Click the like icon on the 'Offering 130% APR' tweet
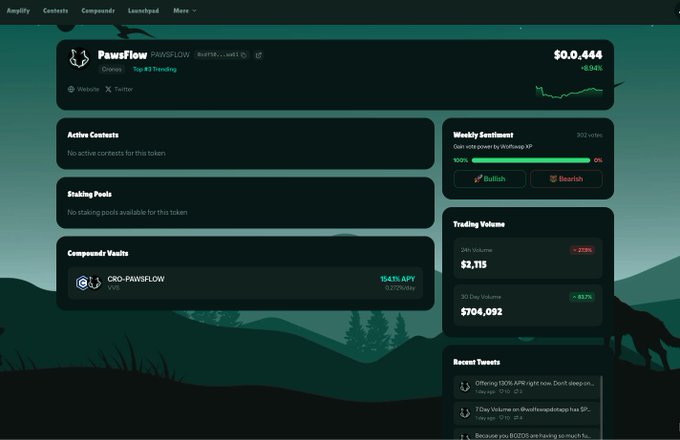Image resolution: width=680 pixels, height=440 pixels. point(501,391)
